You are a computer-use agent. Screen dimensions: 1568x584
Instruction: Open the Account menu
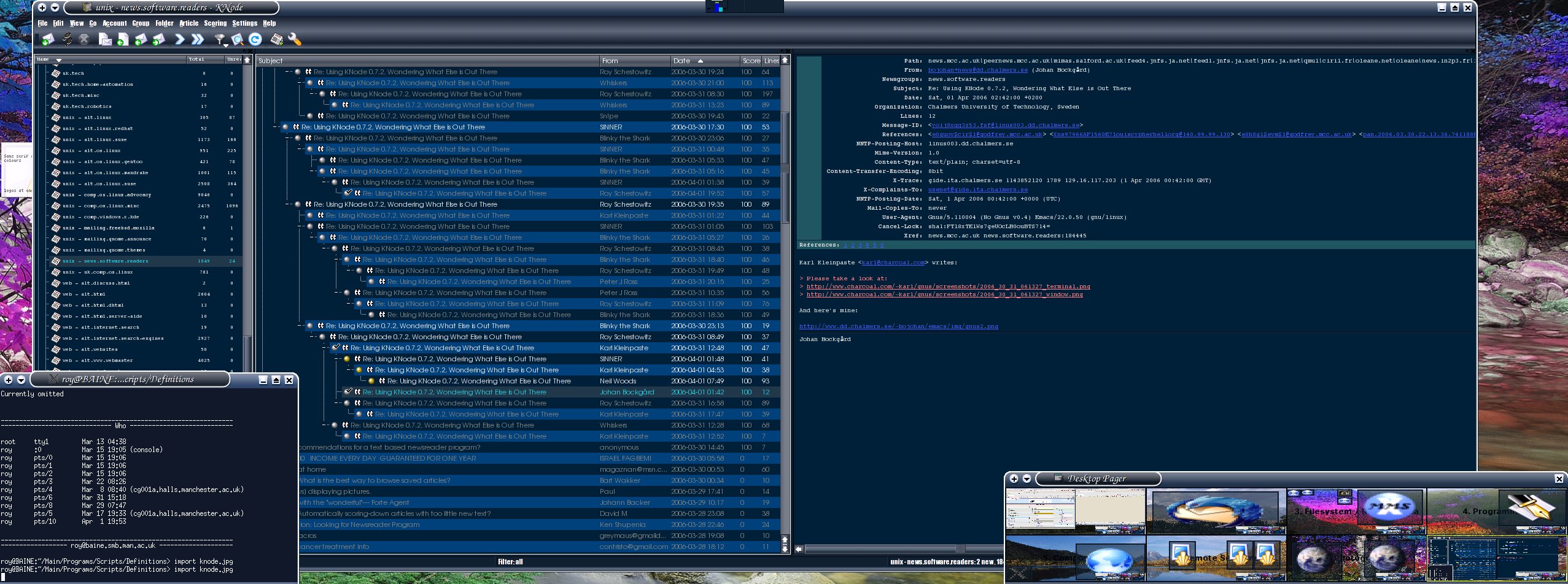pyautogui.click(x=114, y=23)
